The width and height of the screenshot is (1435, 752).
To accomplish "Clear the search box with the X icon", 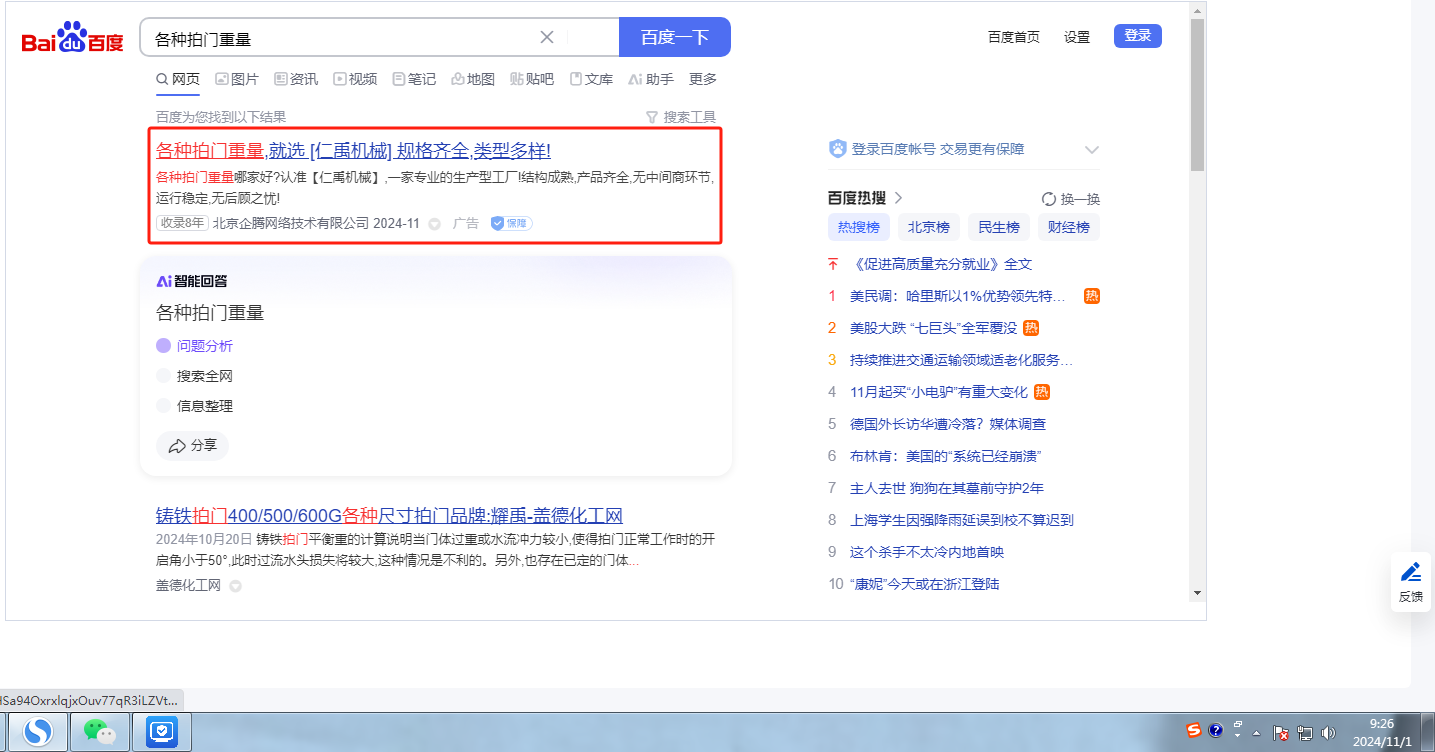I will [x=547, y=38].
